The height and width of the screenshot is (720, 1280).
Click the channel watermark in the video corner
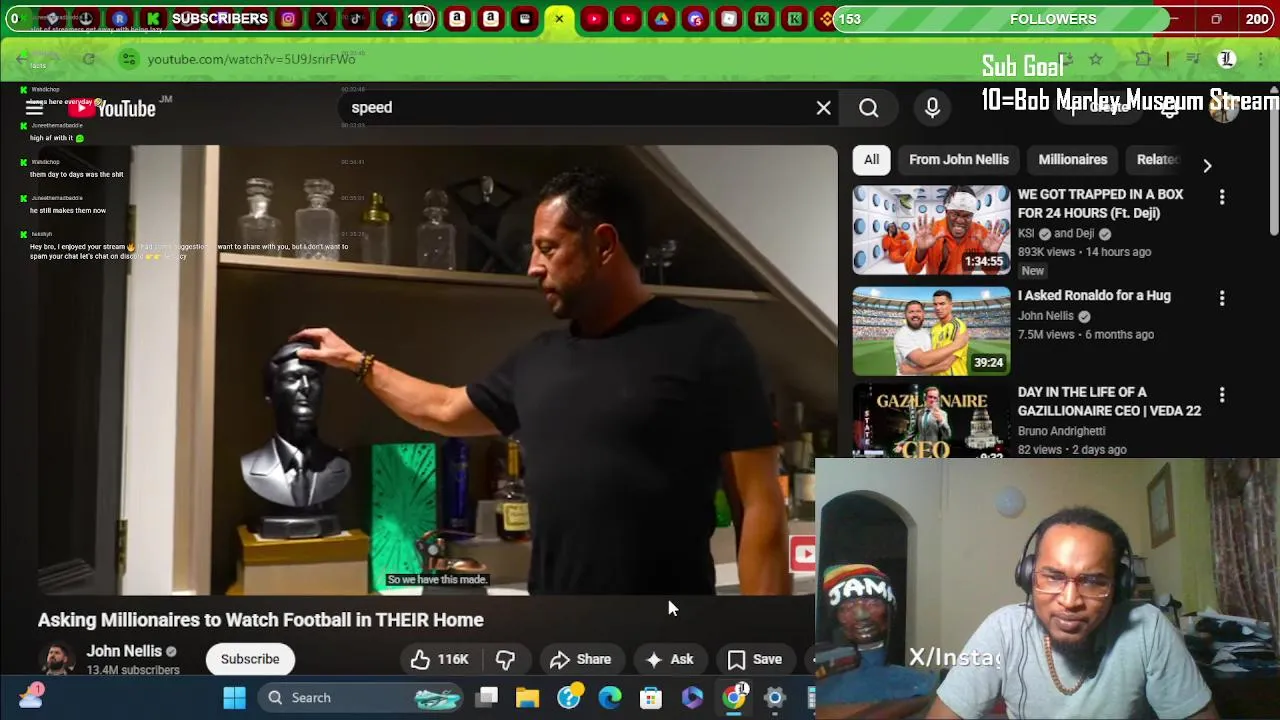(x=803, y=554)
